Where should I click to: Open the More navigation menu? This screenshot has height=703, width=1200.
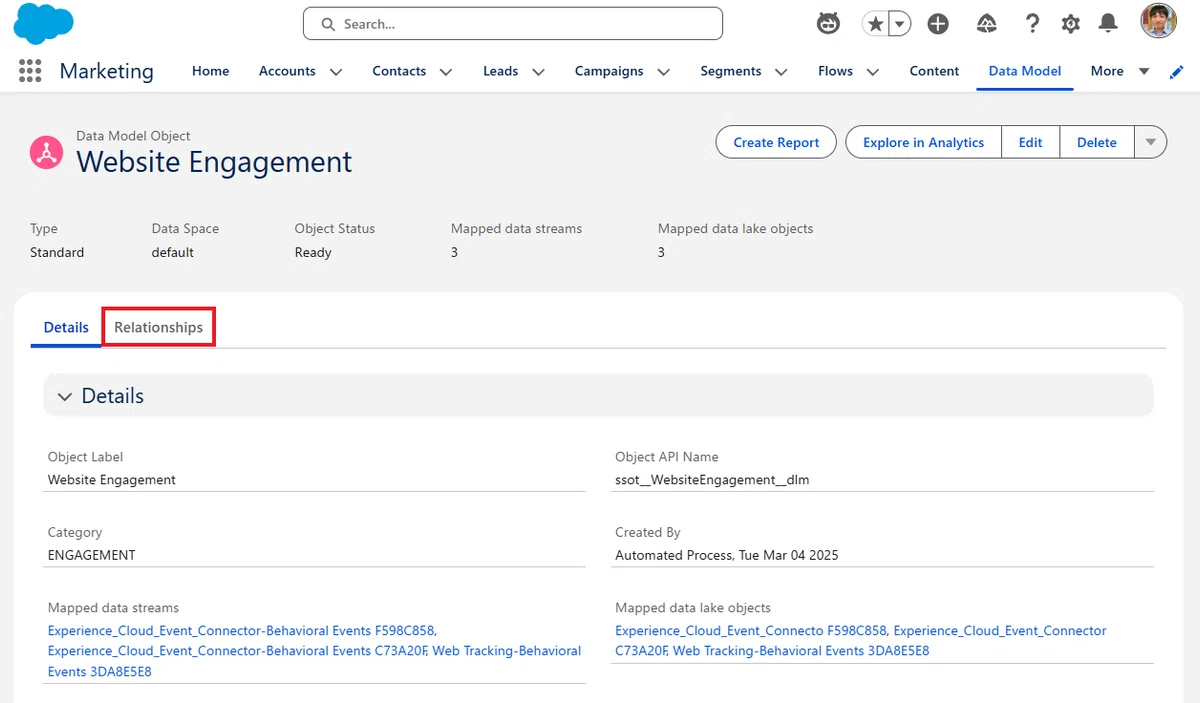[1120, 71]
